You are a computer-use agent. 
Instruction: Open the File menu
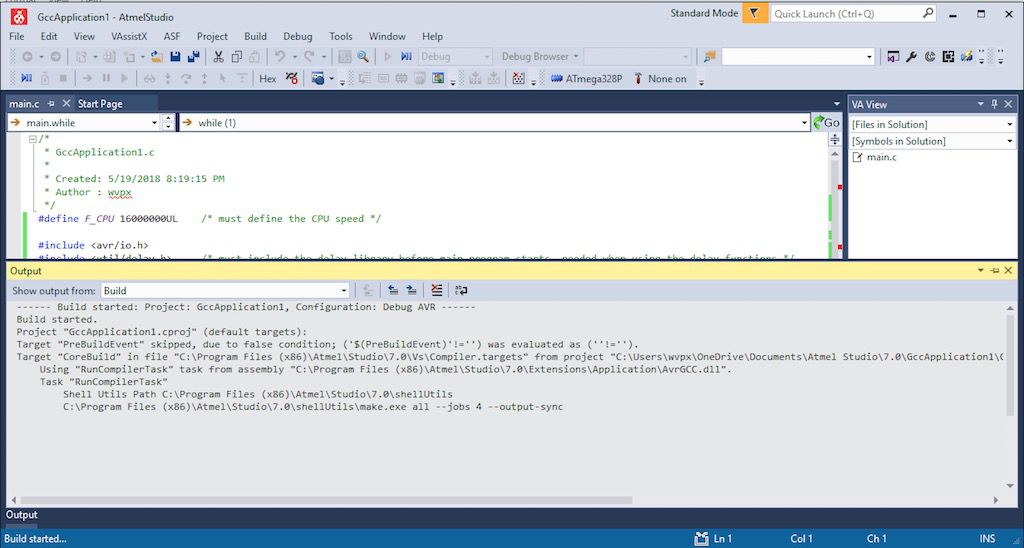16,37
